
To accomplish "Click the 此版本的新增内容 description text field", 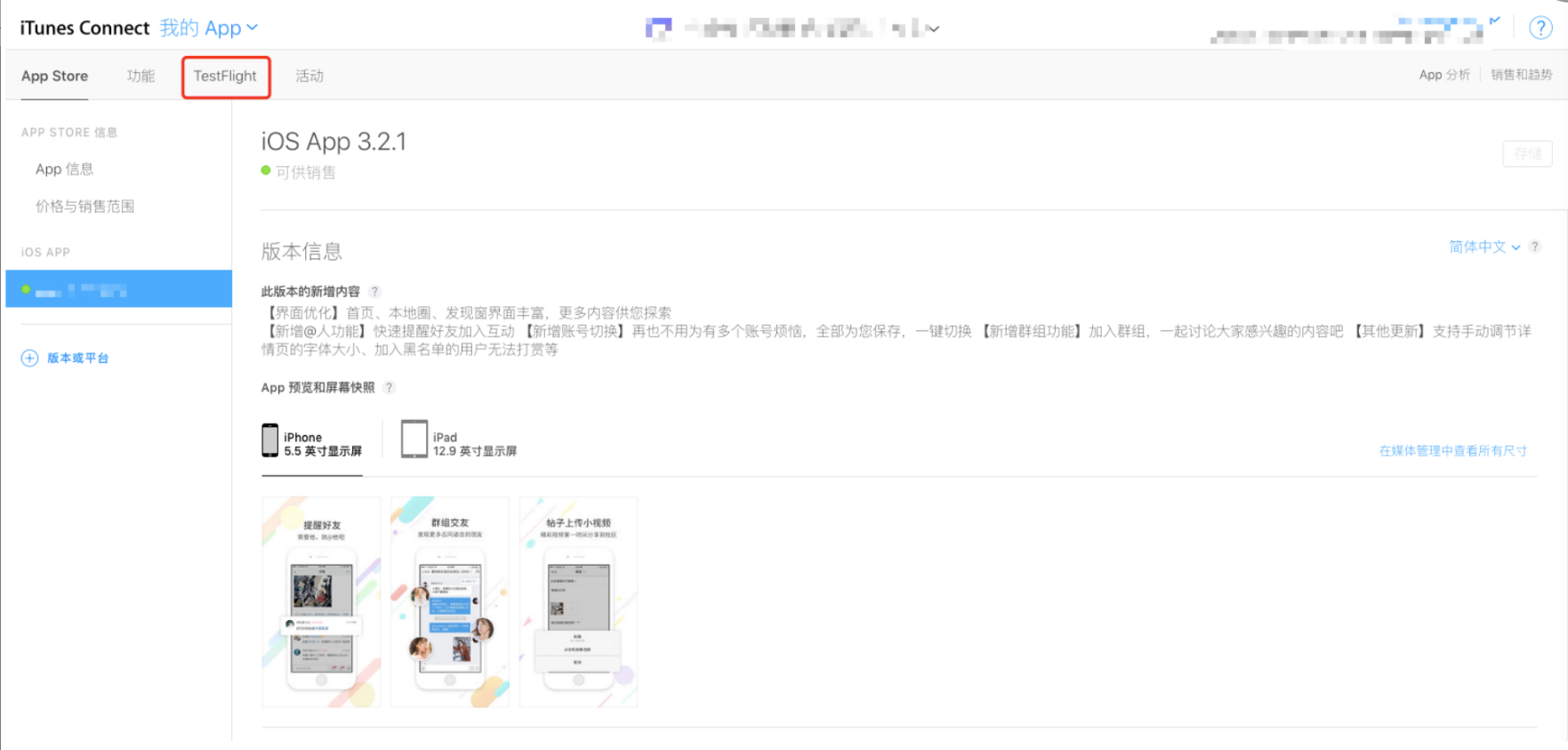I will [898, 331].
